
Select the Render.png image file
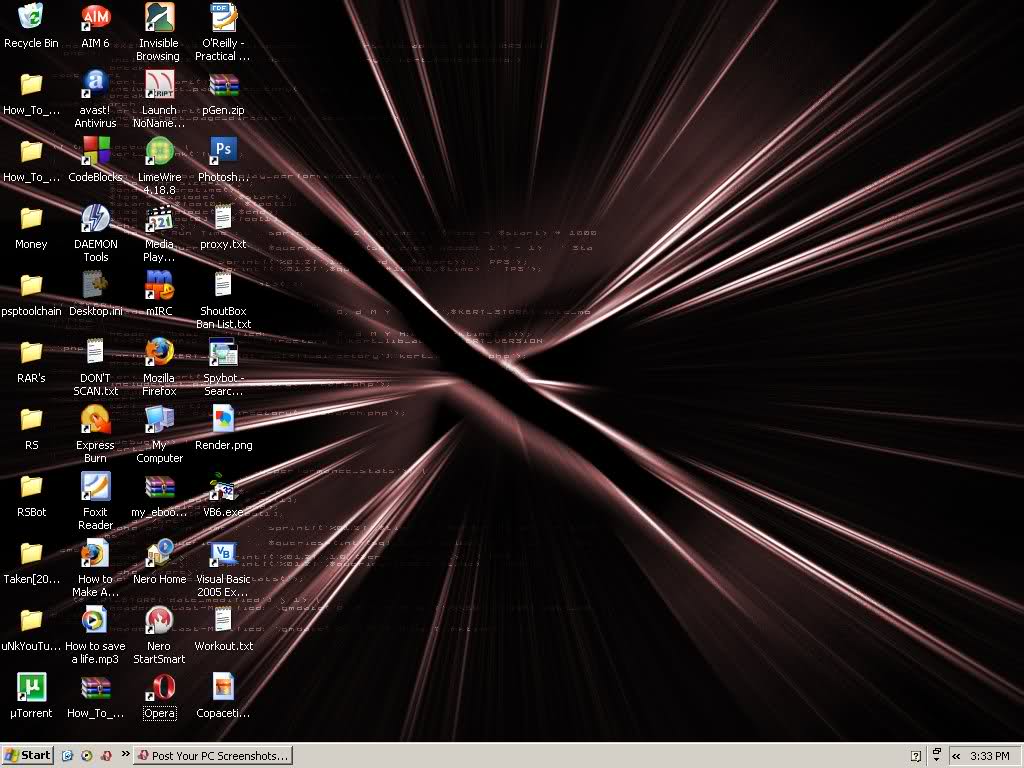(223, 419)
